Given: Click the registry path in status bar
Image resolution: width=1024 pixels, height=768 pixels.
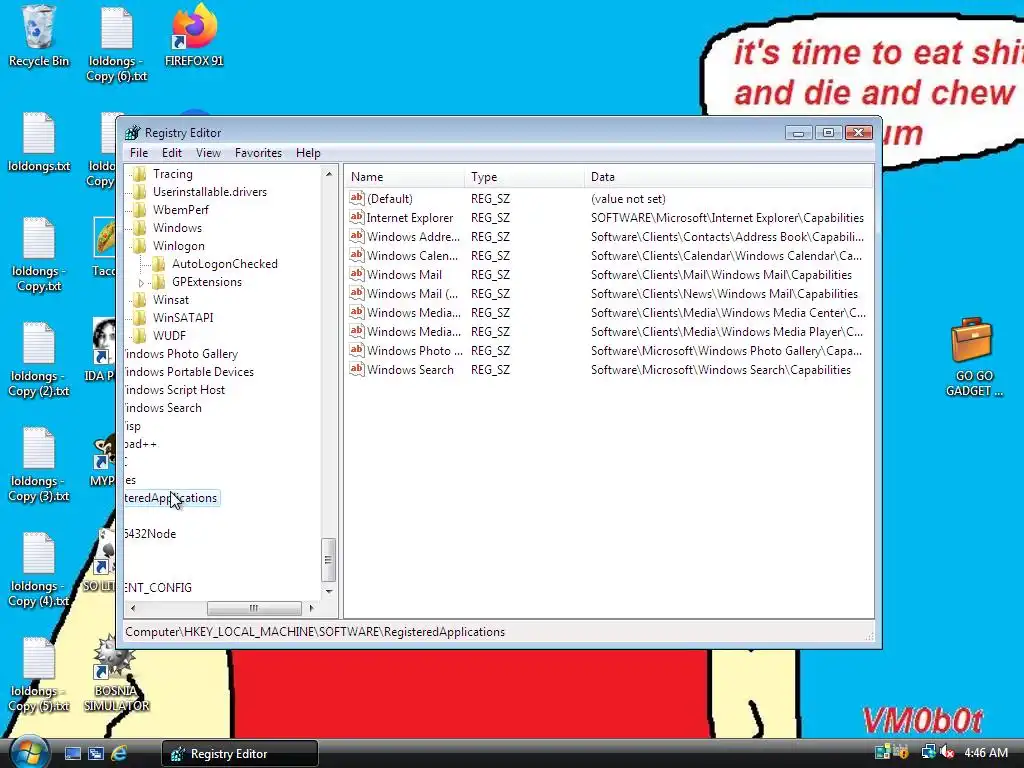Looking at the screenshot, I should (315, 632).
